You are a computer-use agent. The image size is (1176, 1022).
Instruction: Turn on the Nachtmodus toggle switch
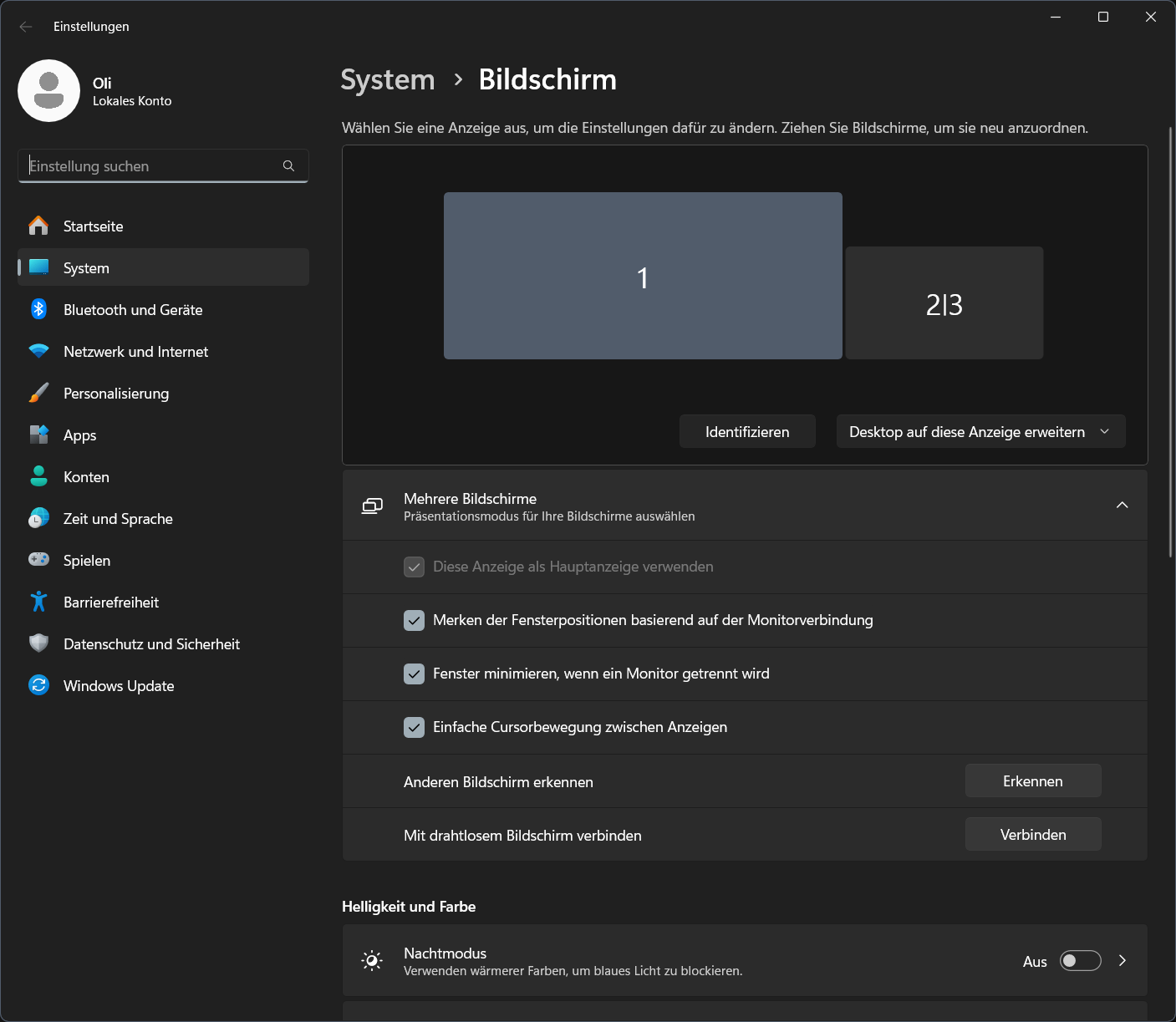pos(1080,961)
